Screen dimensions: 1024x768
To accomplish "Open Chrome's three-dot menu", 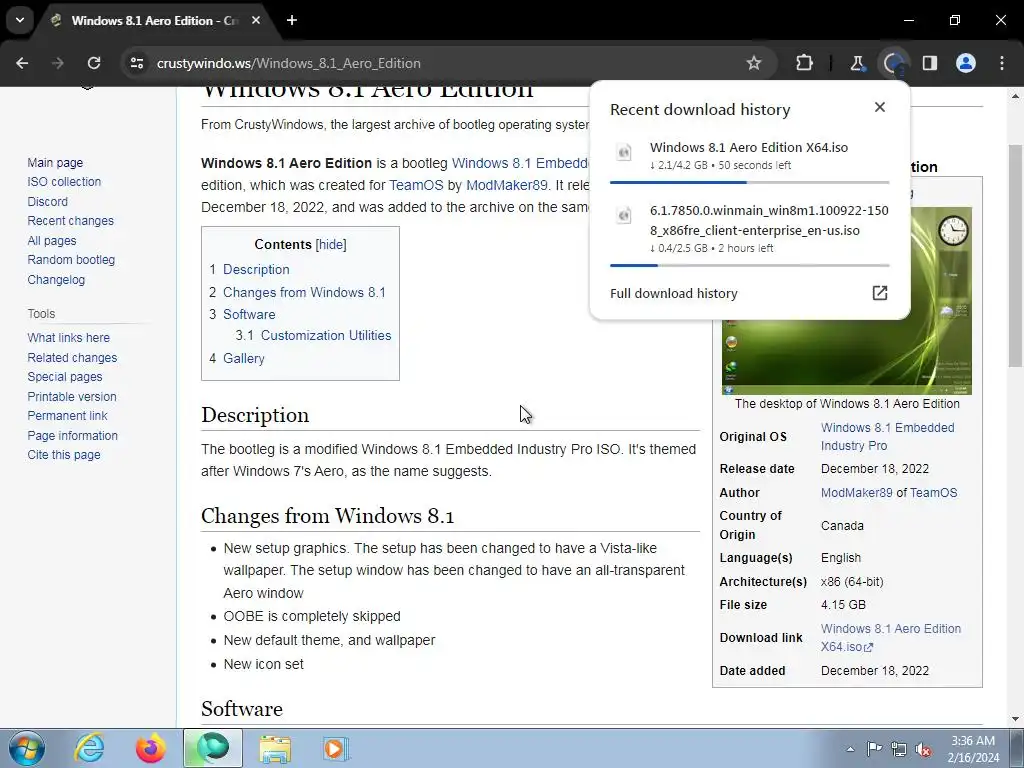I will [x=1002, y=63].
